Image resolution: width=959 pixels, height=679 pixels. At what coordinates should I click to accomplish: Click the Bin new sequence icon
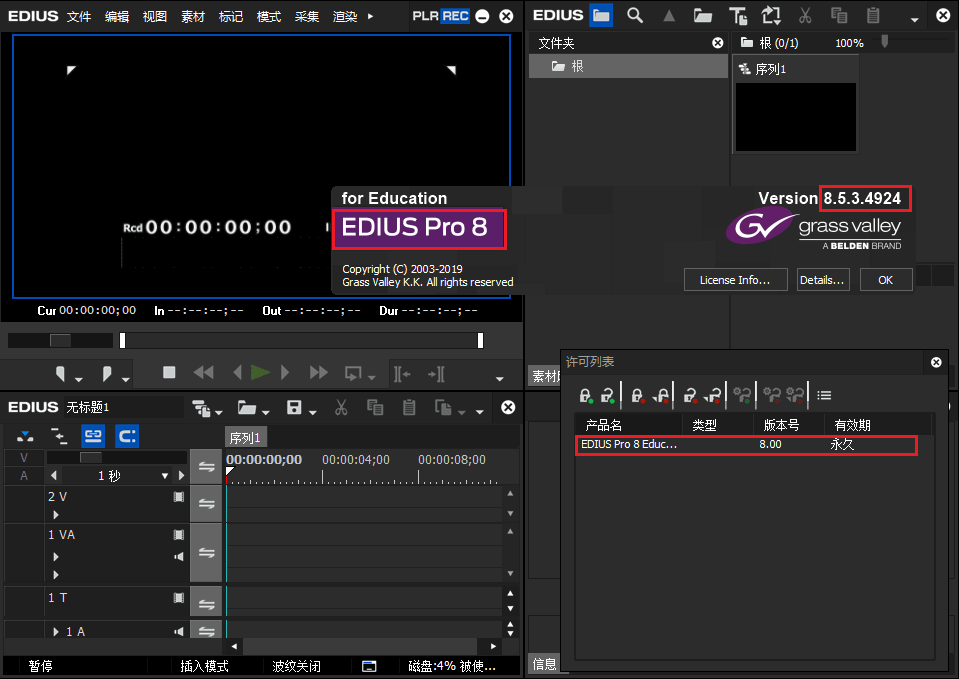click(771, 16)
